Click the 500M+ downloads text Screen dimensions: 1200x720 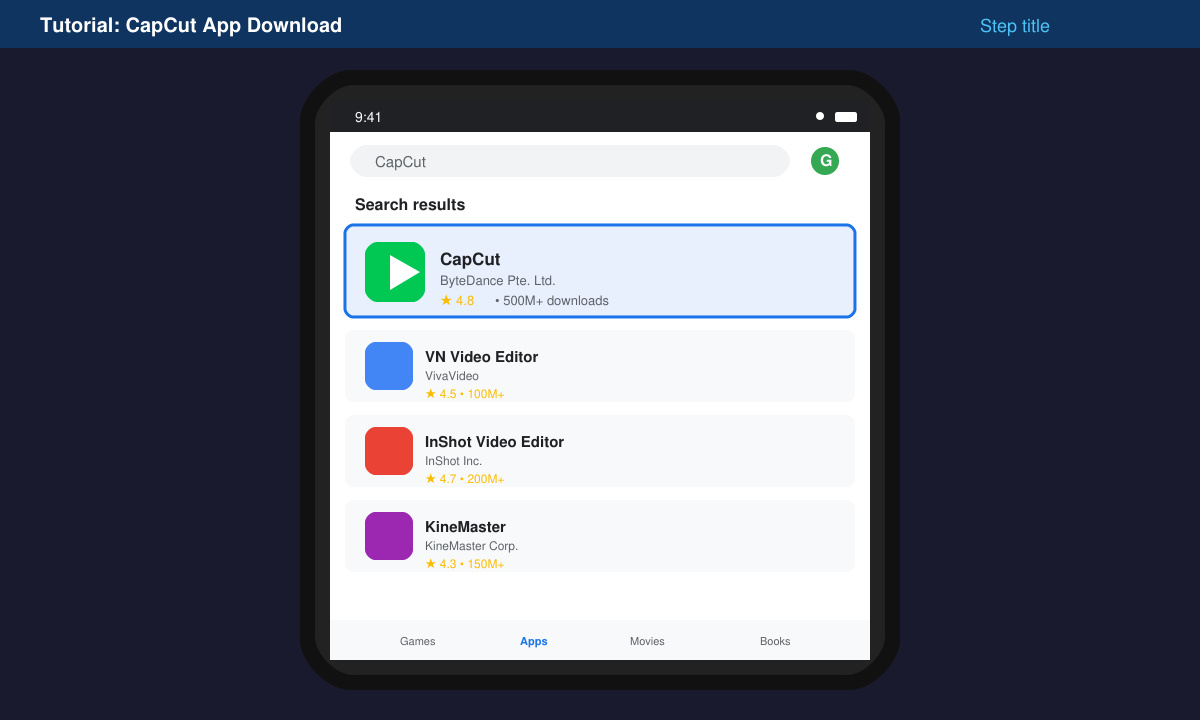[552, 300]
